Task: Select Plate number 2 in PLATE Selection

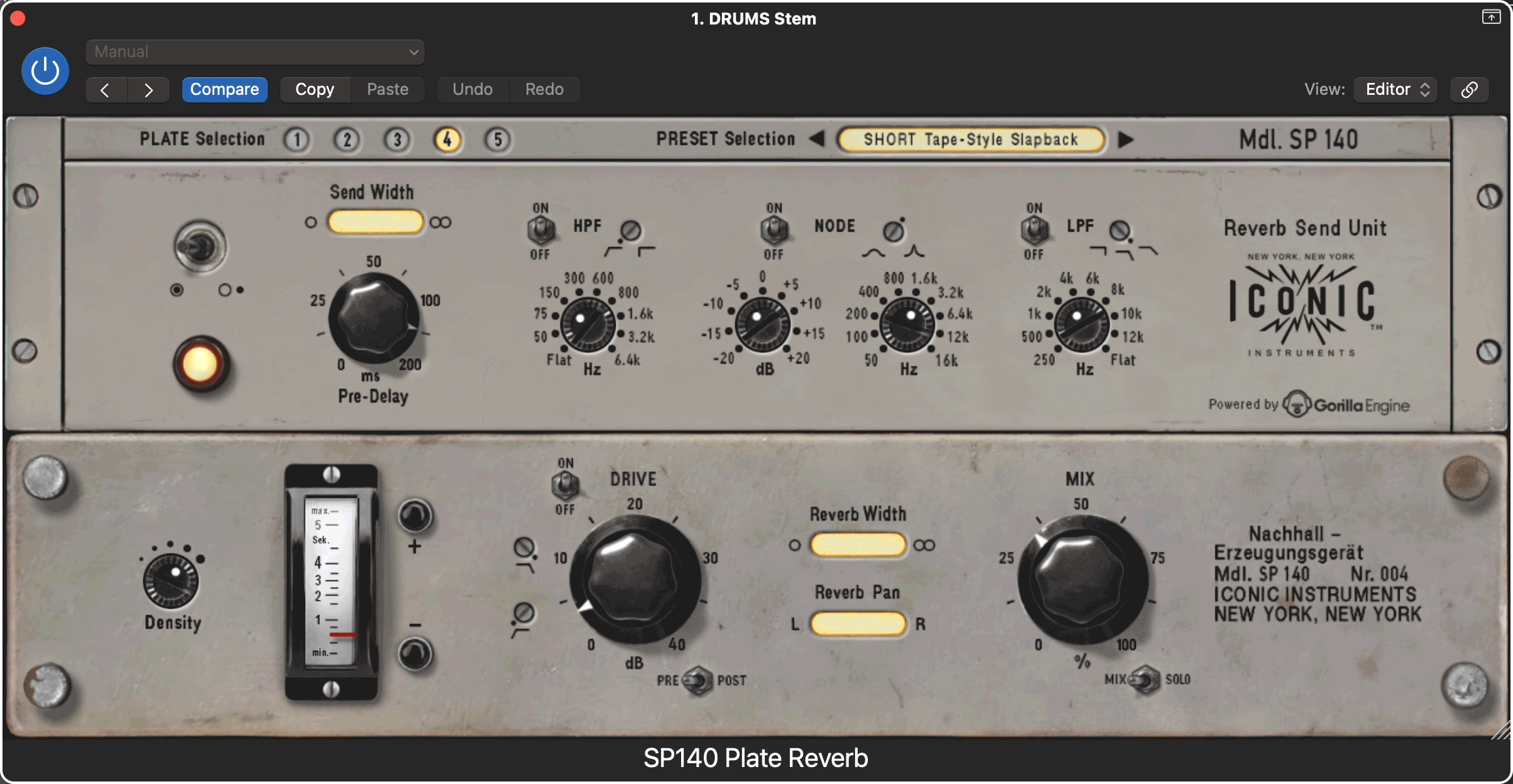Action: [346, 139]
